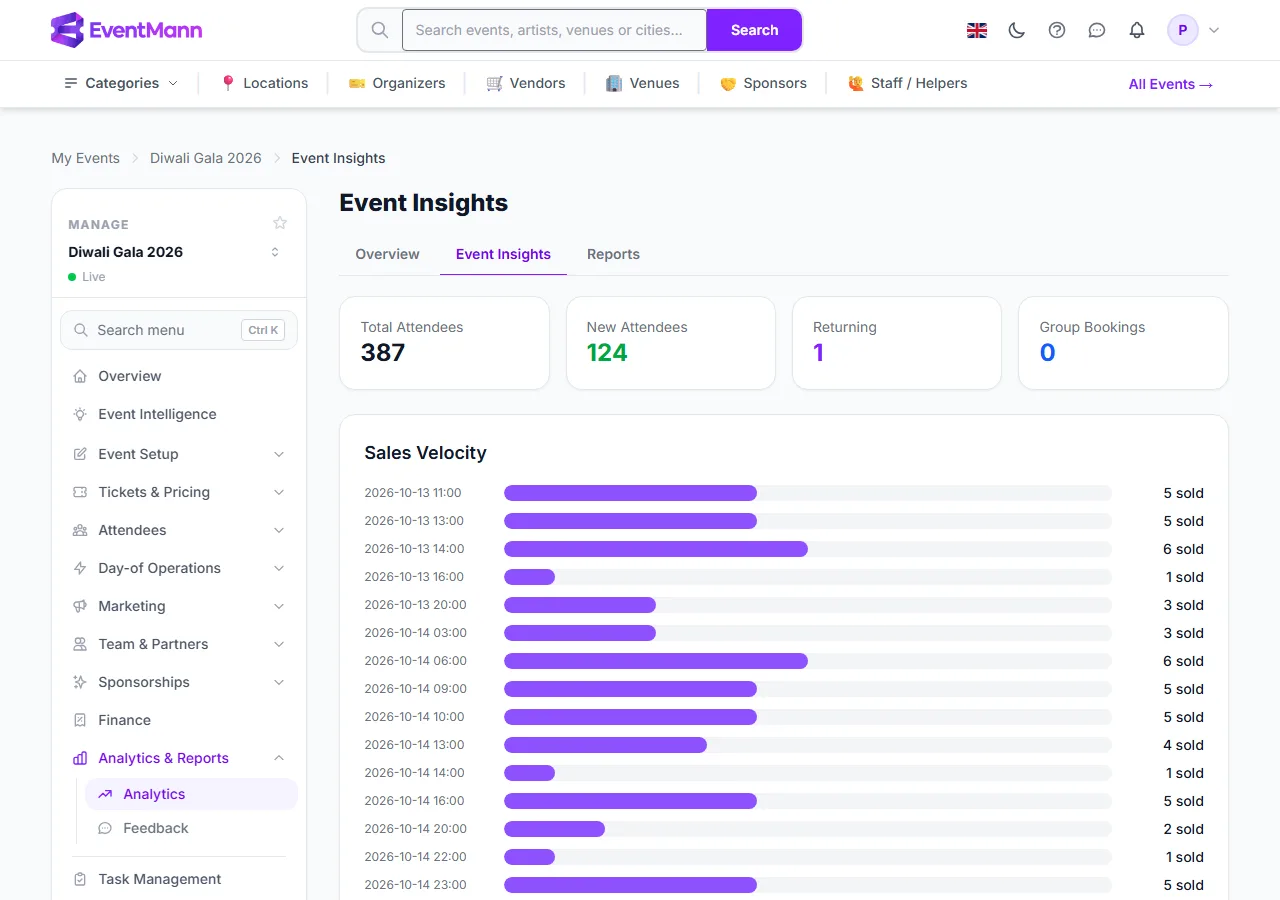Open Feedback sub-item in sidebar
This screenshot has height=900, width=1280.
(x=191, y=828)
